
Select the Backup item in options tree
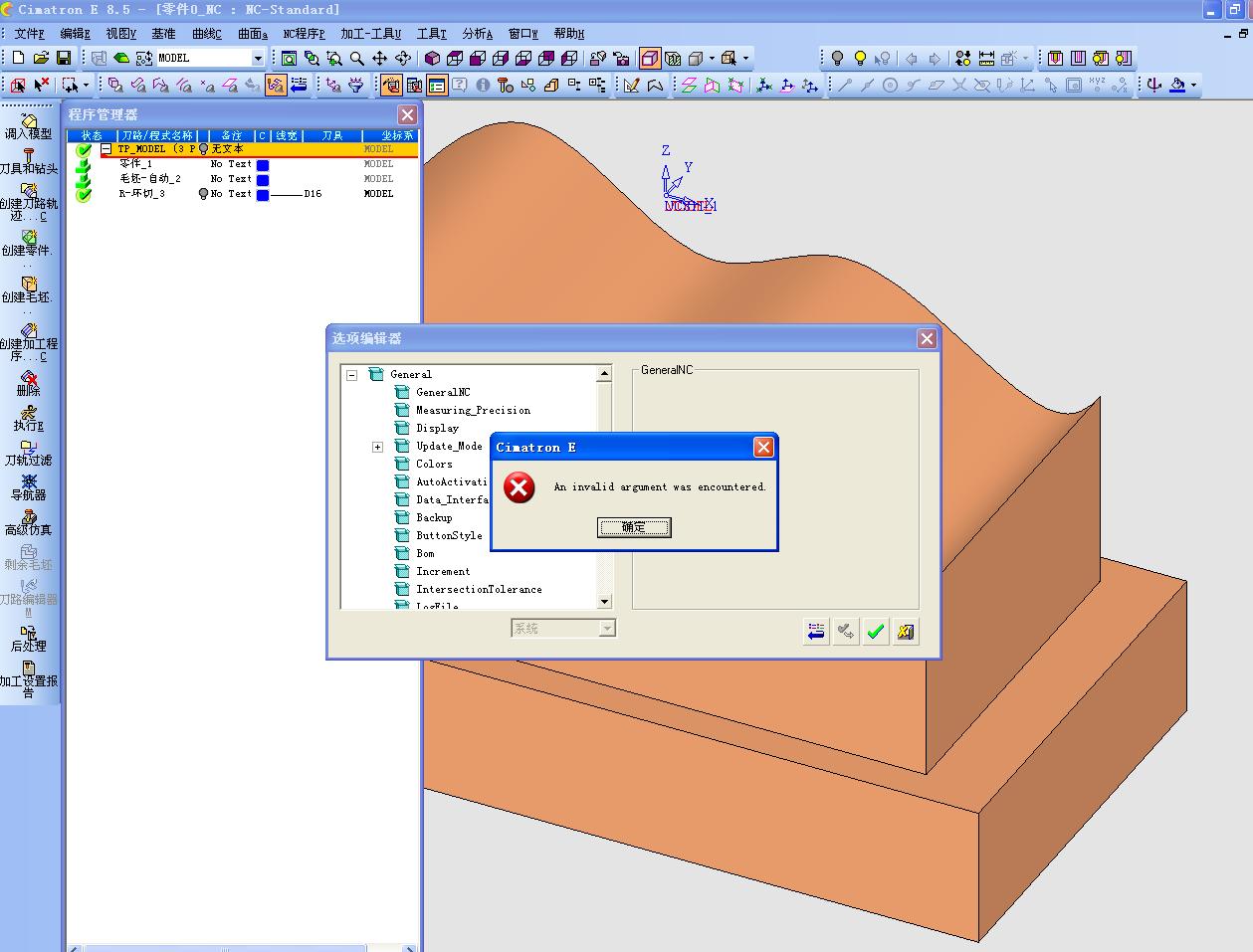pyautogui.click(x=434, y=517)
